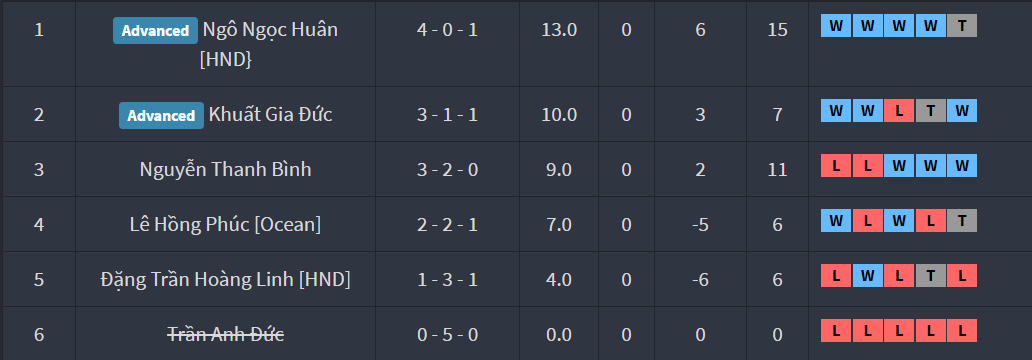Click first red L in Nguyễn Thanh Bình row
1032x360 pixels.
[x=836, y=166]
